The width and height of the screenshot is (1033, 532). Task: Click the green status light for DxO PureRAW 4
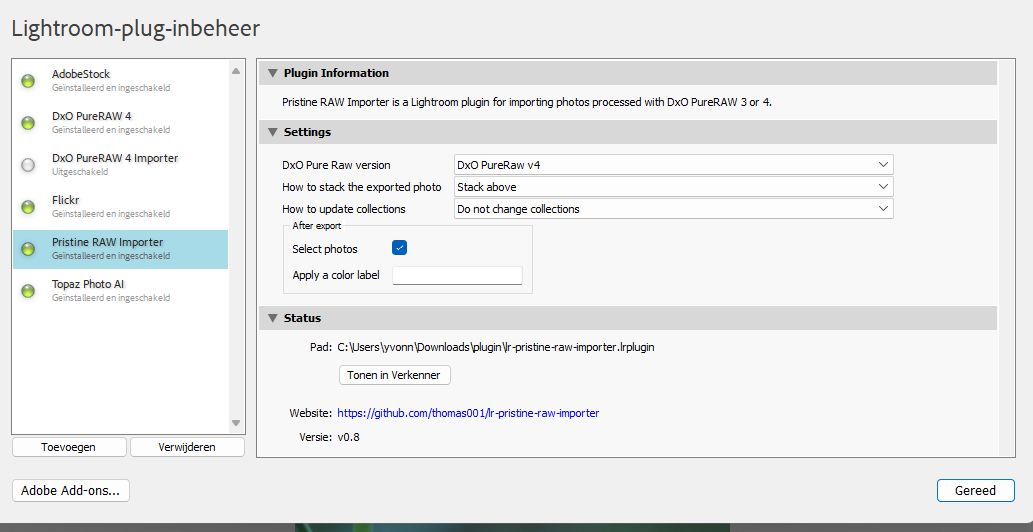tap(28, 123)
